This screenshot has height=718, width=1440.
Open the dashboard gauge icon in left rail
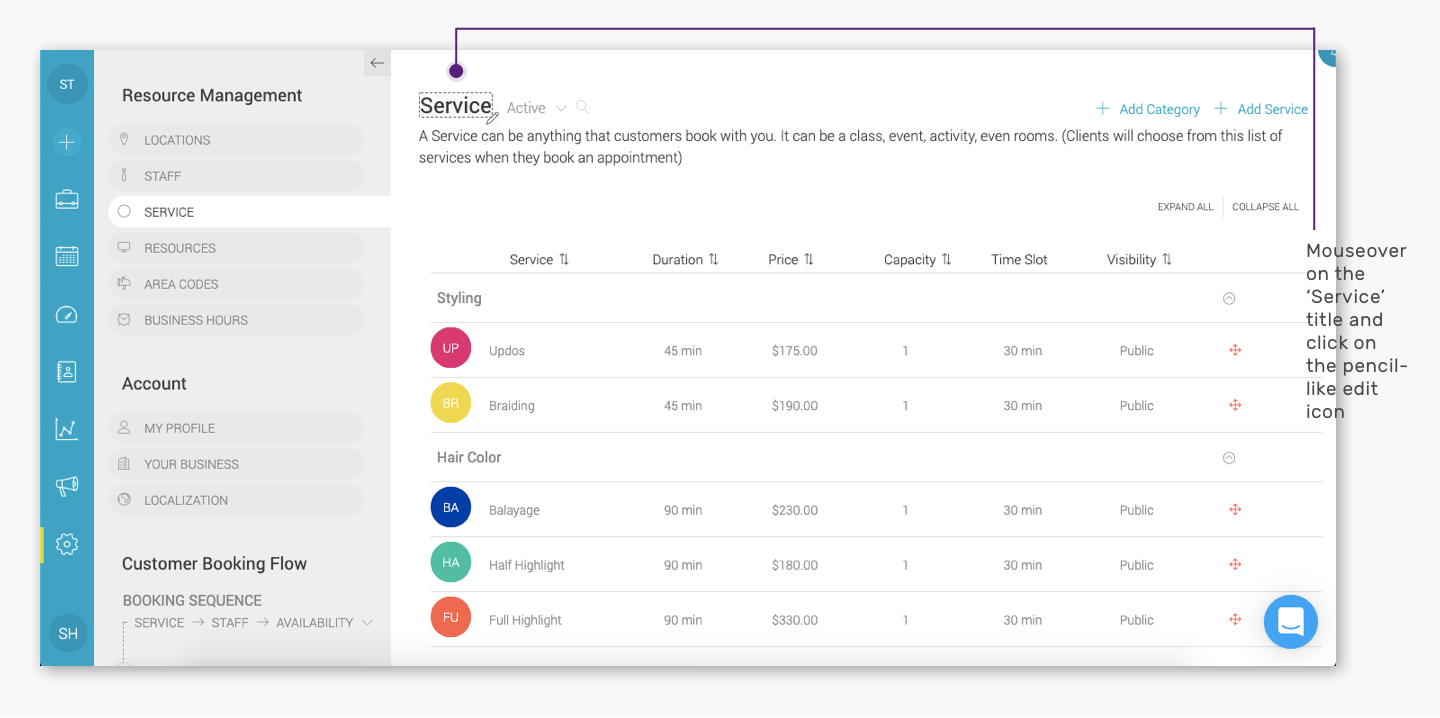67,315
